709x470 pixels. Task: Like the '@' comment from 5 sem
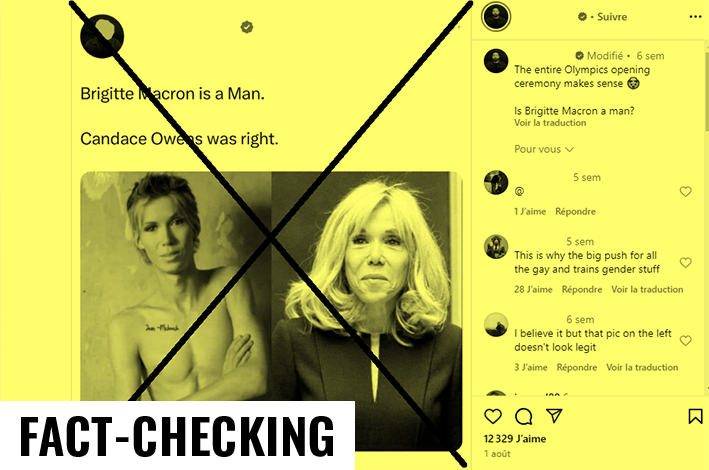pyautogui.click(x=685, y=191)
